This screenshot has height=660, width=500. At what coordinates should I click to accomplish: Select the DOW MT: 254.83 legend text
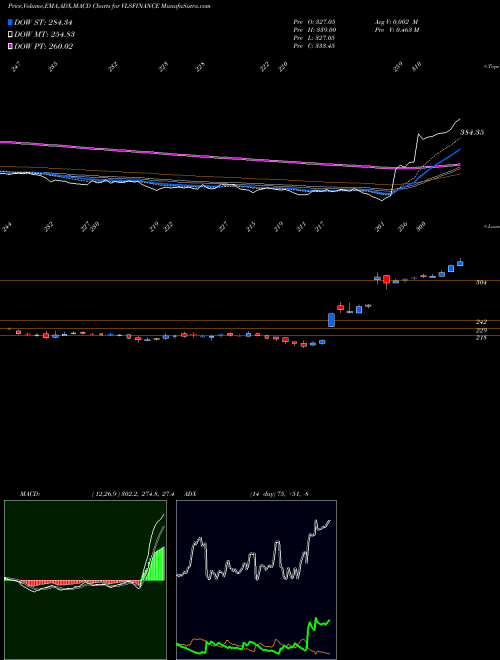click(44, 34)
